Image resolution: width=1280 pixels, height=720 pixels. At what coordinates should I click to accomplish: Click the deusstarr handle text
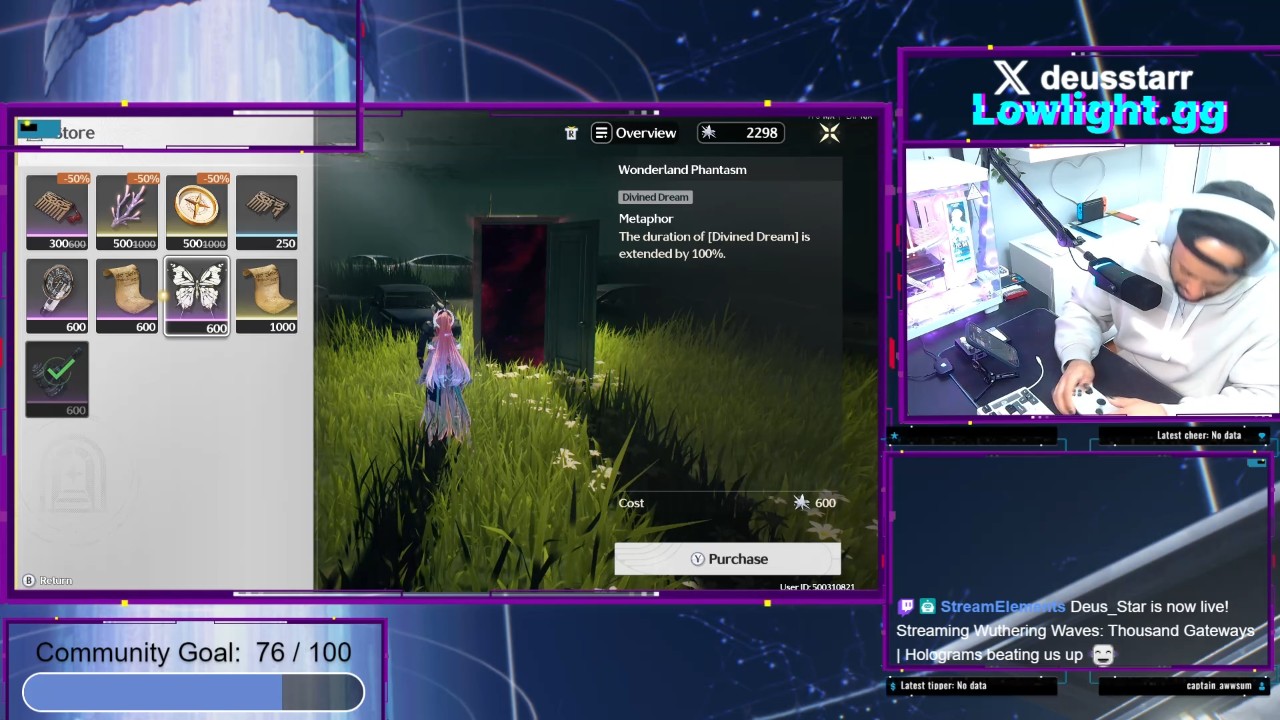point(1116,77)
